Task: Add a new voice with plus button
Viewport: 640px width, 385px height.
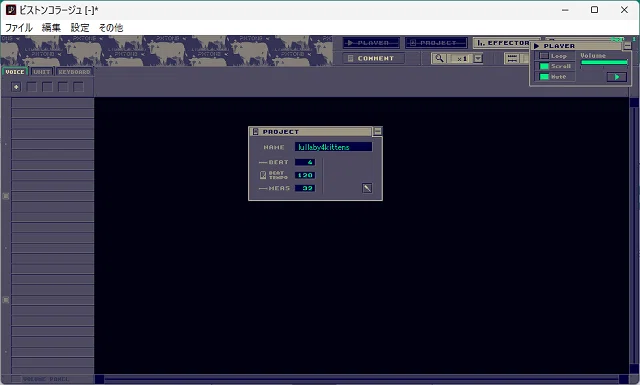Action: point(16,87)
